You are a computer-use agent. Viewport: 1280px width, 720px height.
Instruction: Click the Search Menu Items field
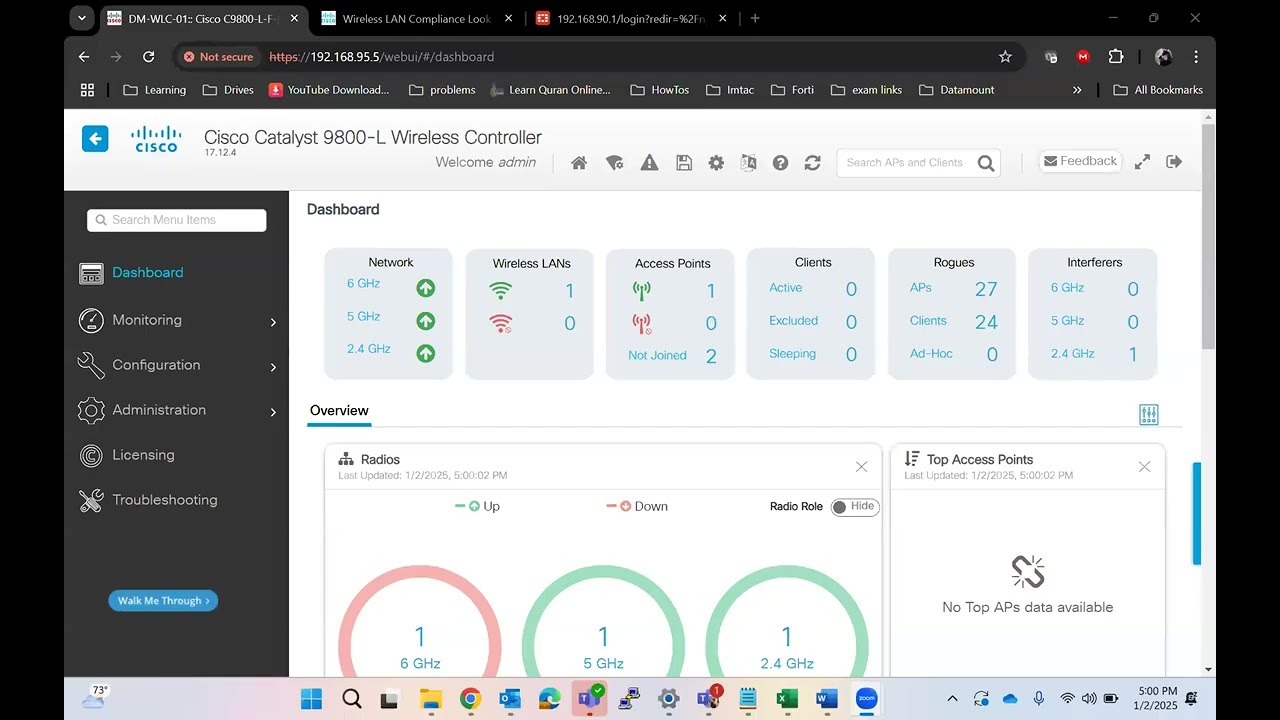coord(177,220)
